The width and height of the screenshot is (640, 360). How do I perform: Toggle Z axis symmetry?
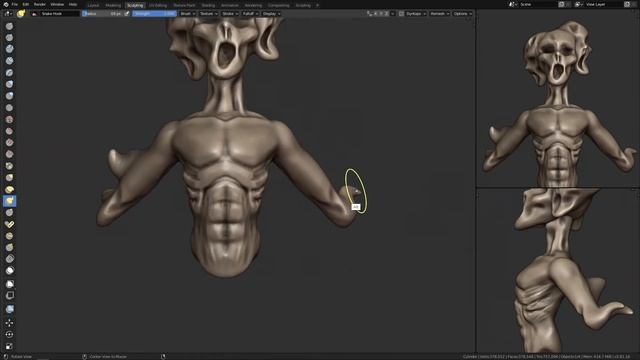pos(387,13)
